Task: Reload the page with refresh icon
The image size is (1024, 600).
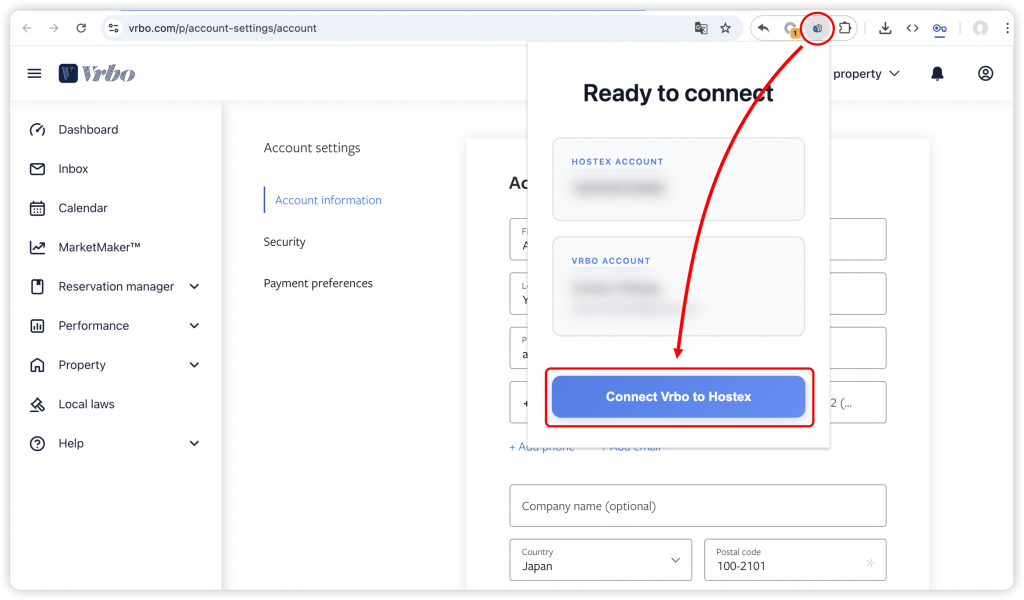Action: (x=81, y=28)
